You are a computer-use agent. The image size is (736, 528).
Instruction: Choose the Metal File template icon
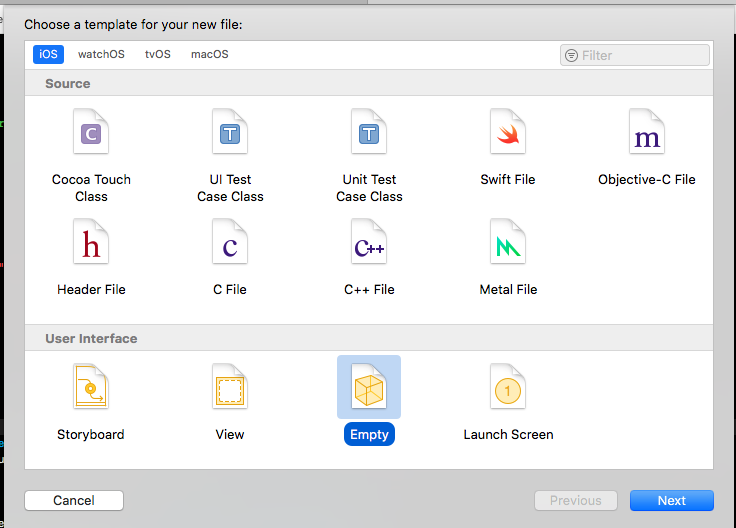pyautogui.click(x=508, y=241)
